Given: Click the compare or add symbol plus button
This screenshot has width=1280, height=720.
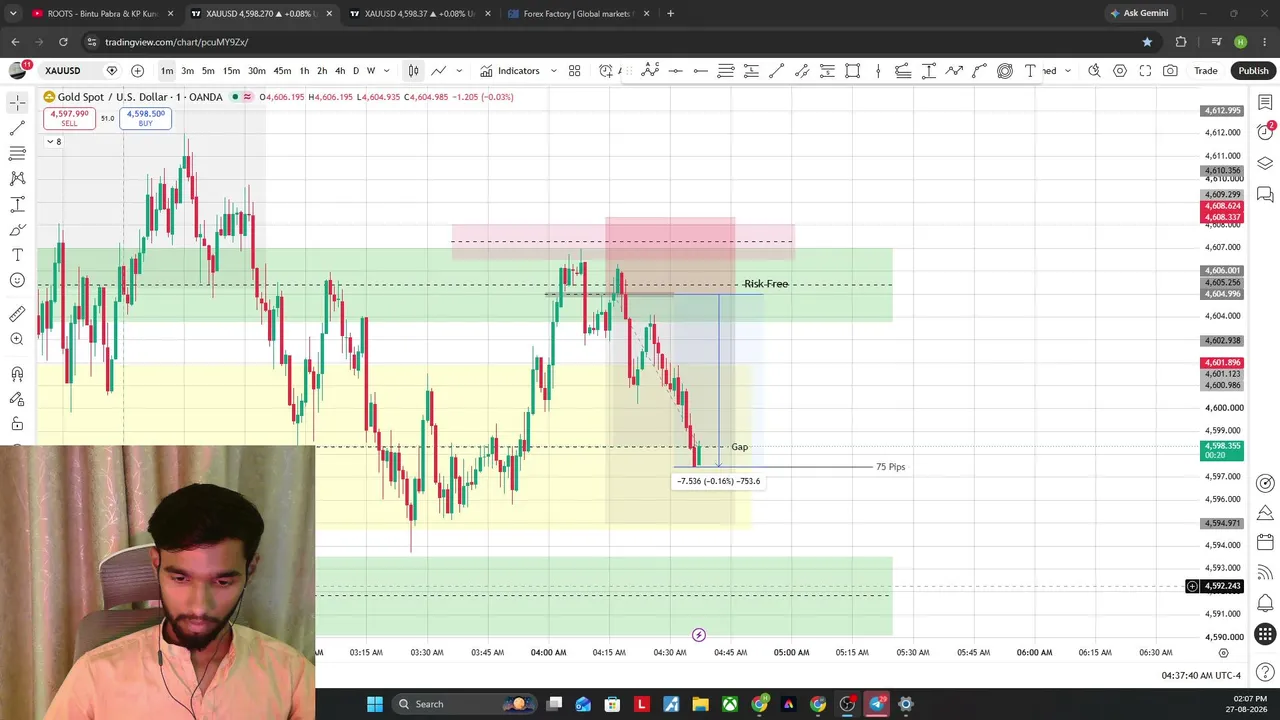Looking at the screenshot, I should (137, 71).
